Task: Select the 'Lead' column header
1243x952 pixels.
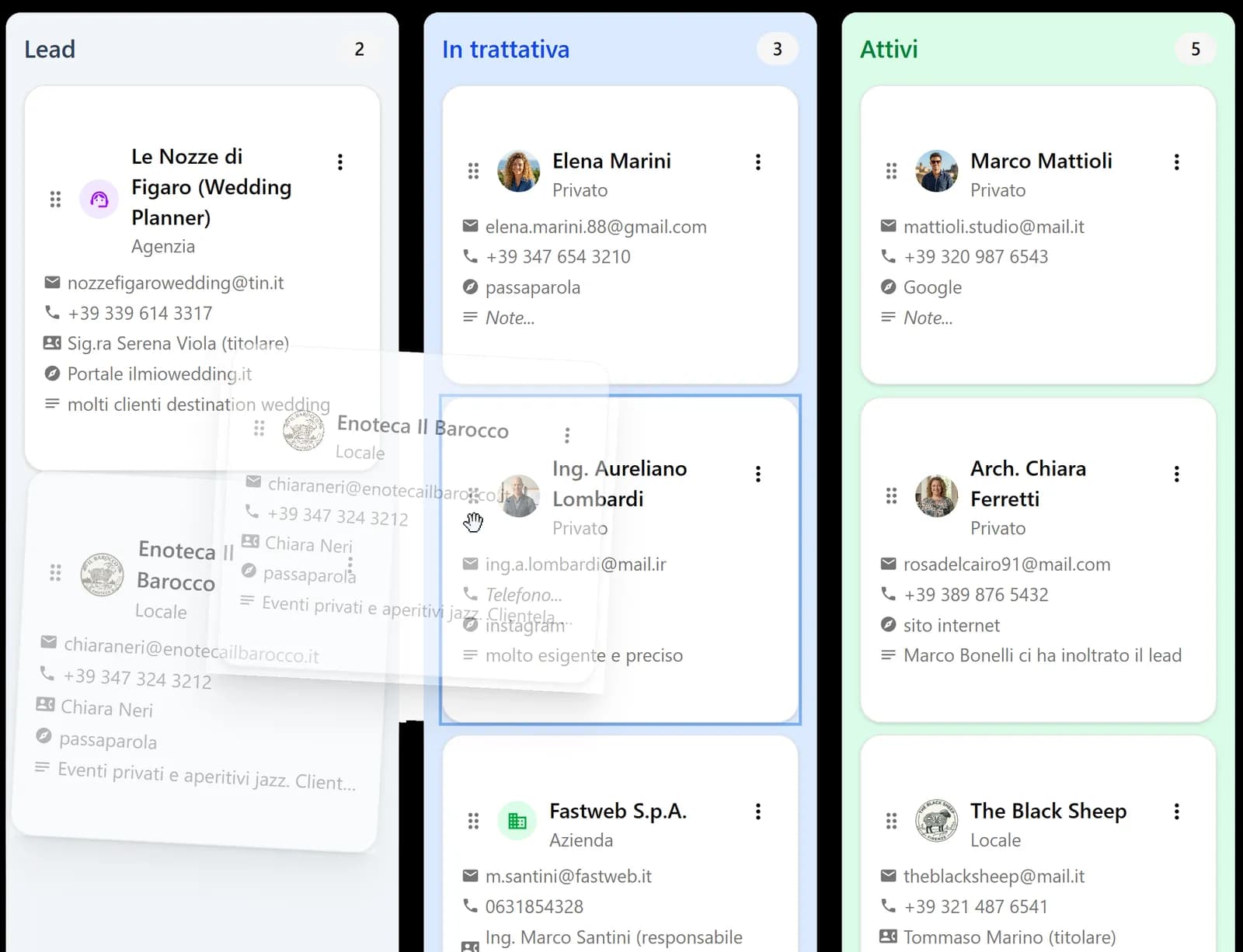Action: pyautogui.click(x=50, y=49)
